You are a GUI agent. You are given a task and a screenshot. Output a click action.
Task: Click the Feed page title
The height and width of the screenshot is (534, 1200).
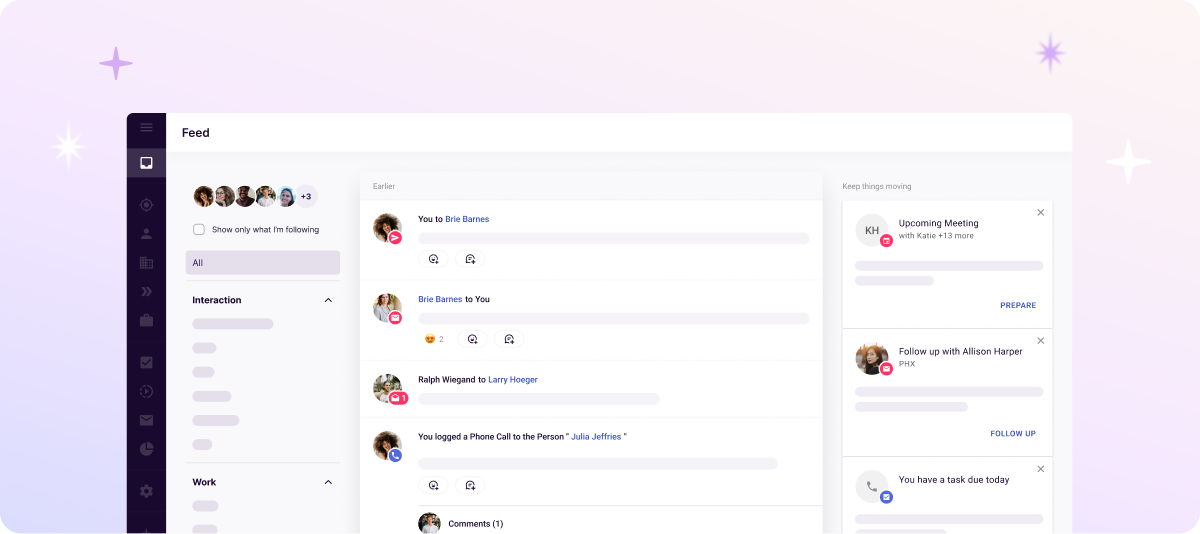[196, 132]
